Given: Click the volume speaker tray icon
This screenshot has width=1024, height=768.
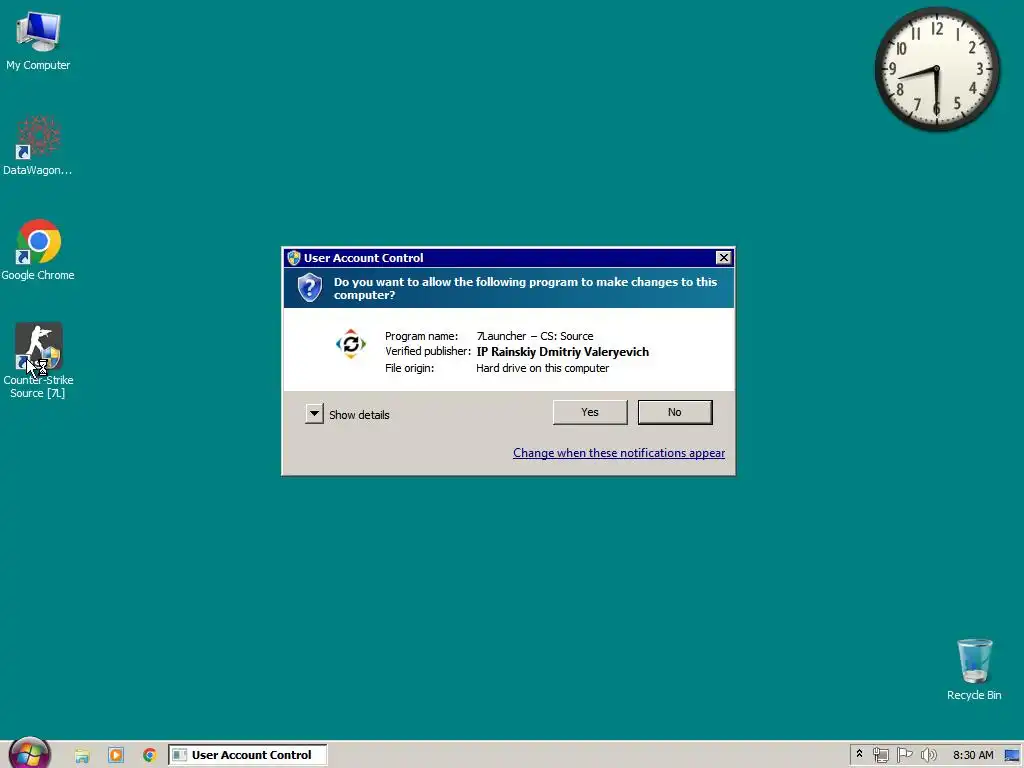Looking at the screenshot, I should point(928,755).
